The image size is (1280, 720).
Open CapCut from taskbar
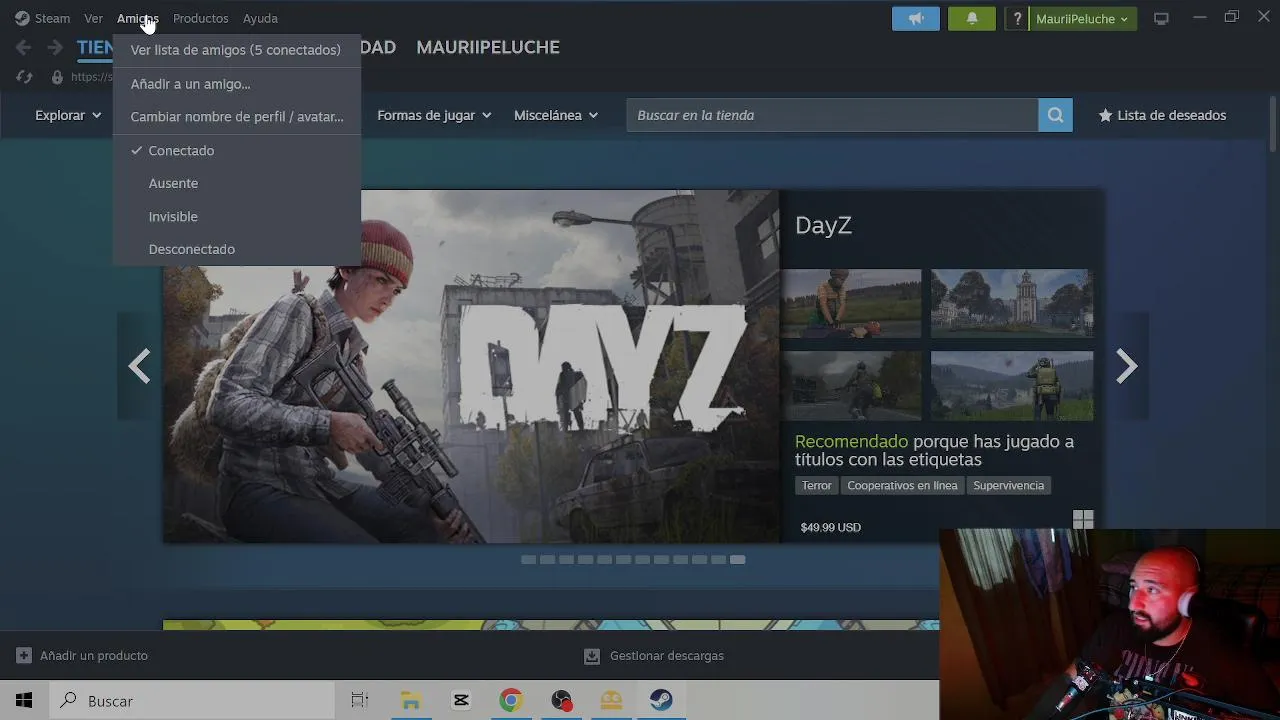click(461, 700)
